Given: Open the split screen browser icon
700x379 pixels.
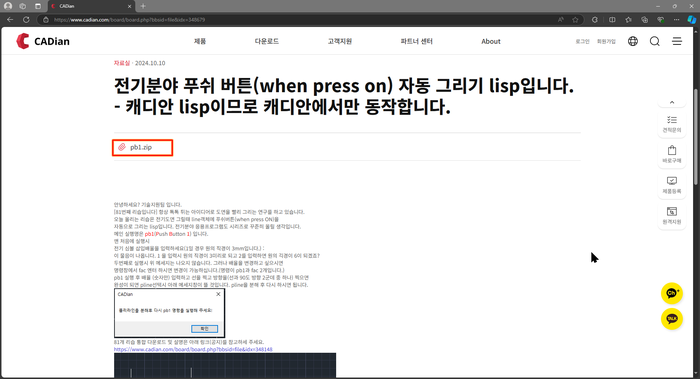Looking at the screenshot, I should (612, 20).
